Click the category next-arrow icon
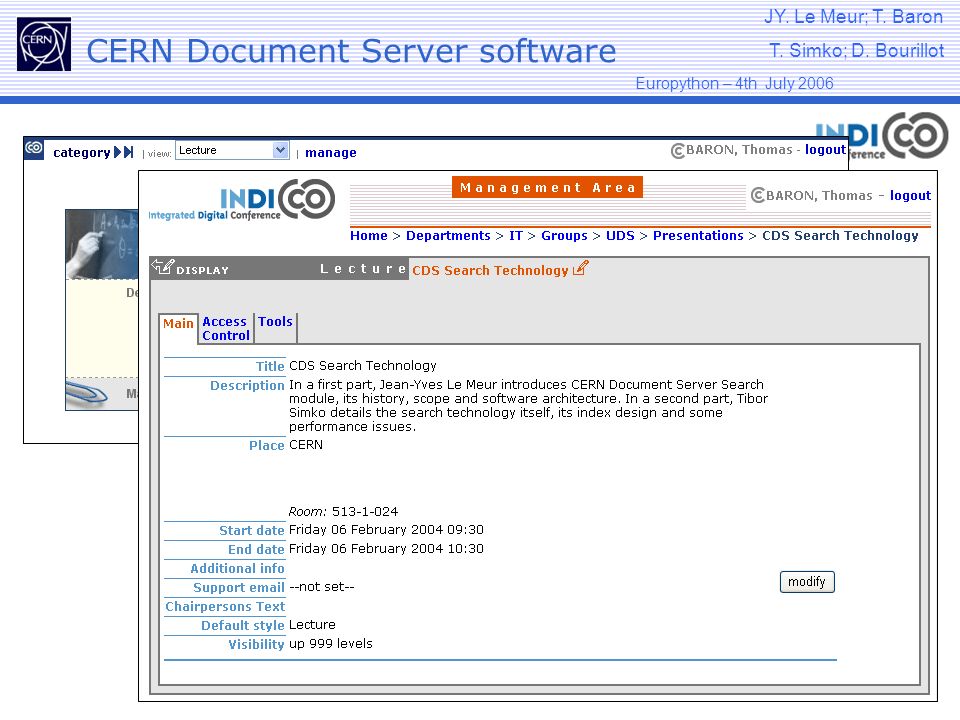The height and width of the screenshot is (720, 960). [118, 152]
